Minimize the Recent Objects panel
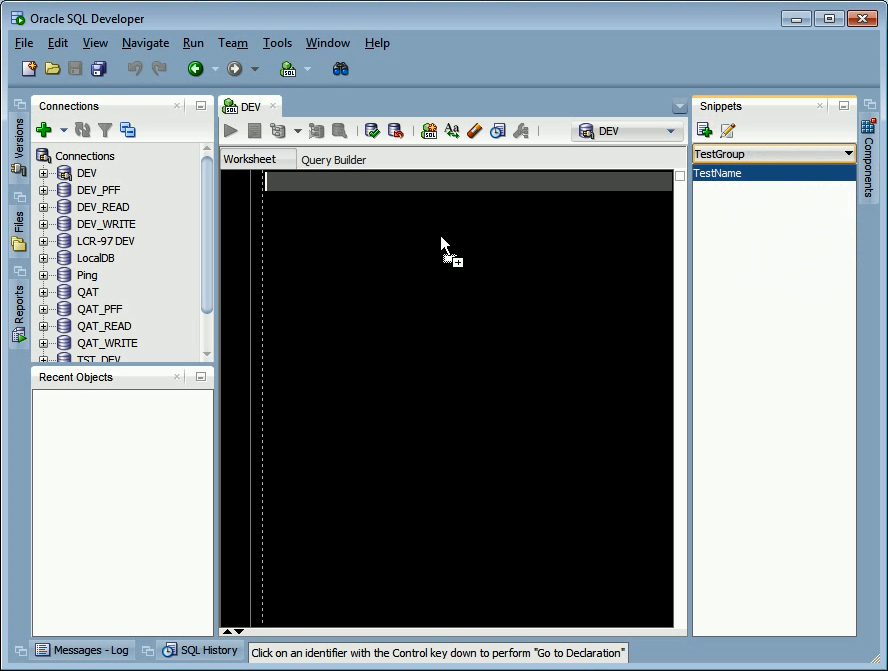888x671 pixels. (x=200, y=377)
